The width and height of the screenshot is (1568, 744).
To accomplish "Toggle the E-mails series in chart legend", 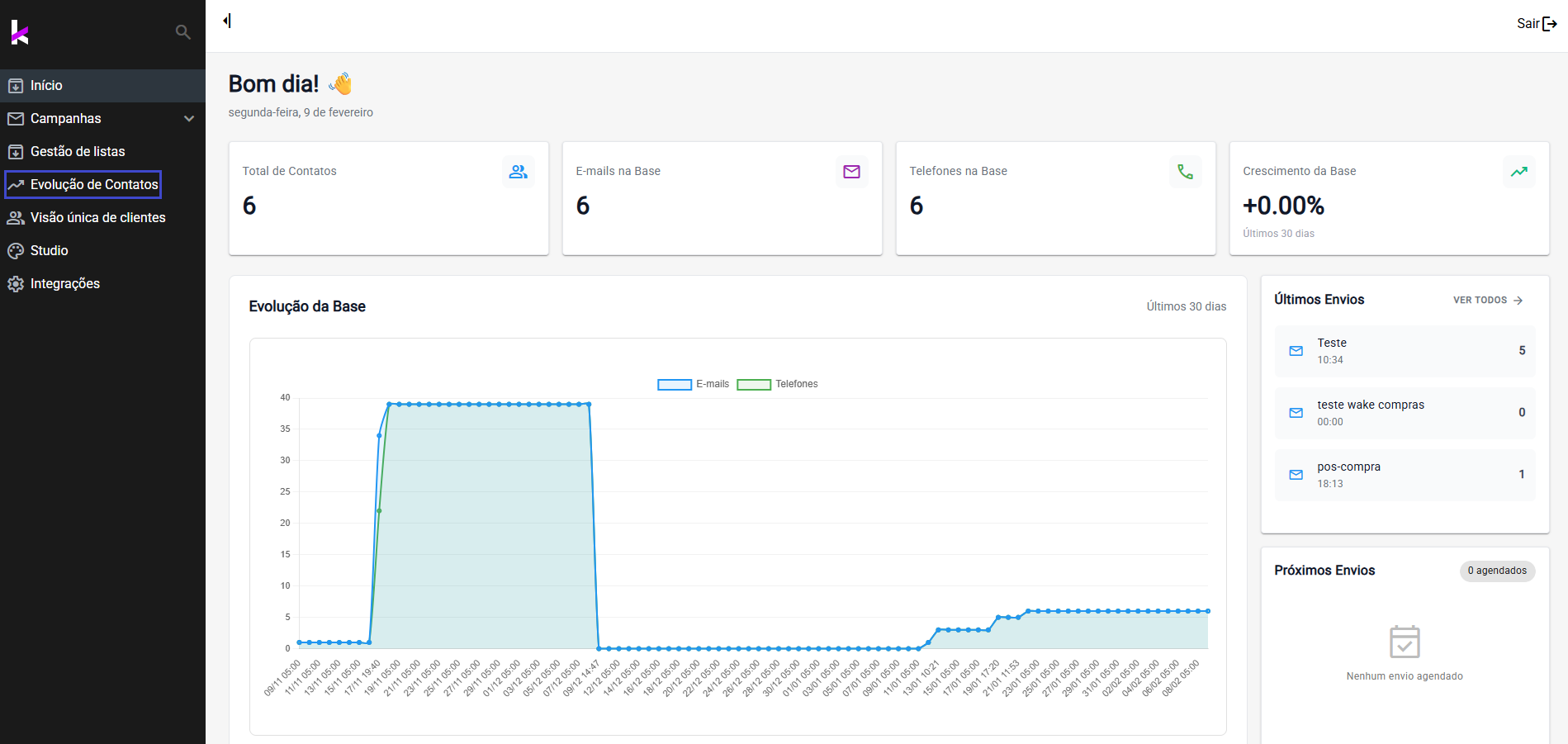I will click(693, 384).
